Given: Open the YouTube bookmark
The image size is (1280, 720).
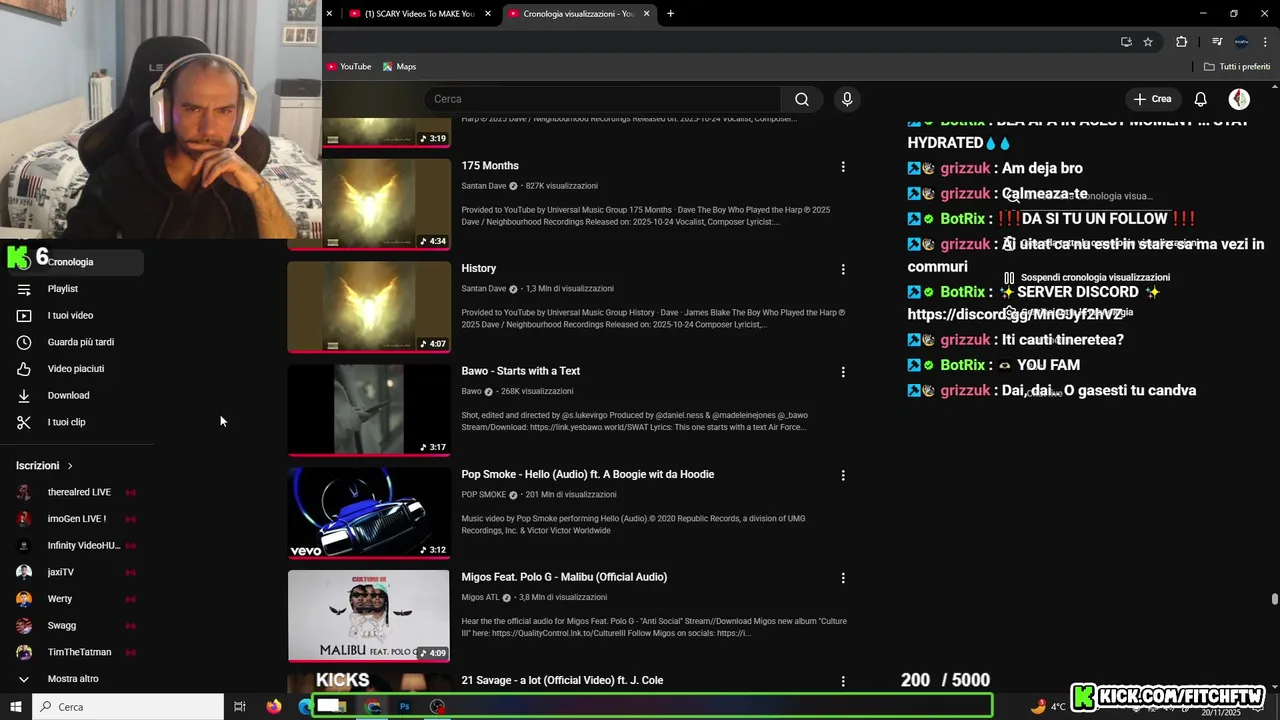Looking at the screenshot, I should click(349, 67).
